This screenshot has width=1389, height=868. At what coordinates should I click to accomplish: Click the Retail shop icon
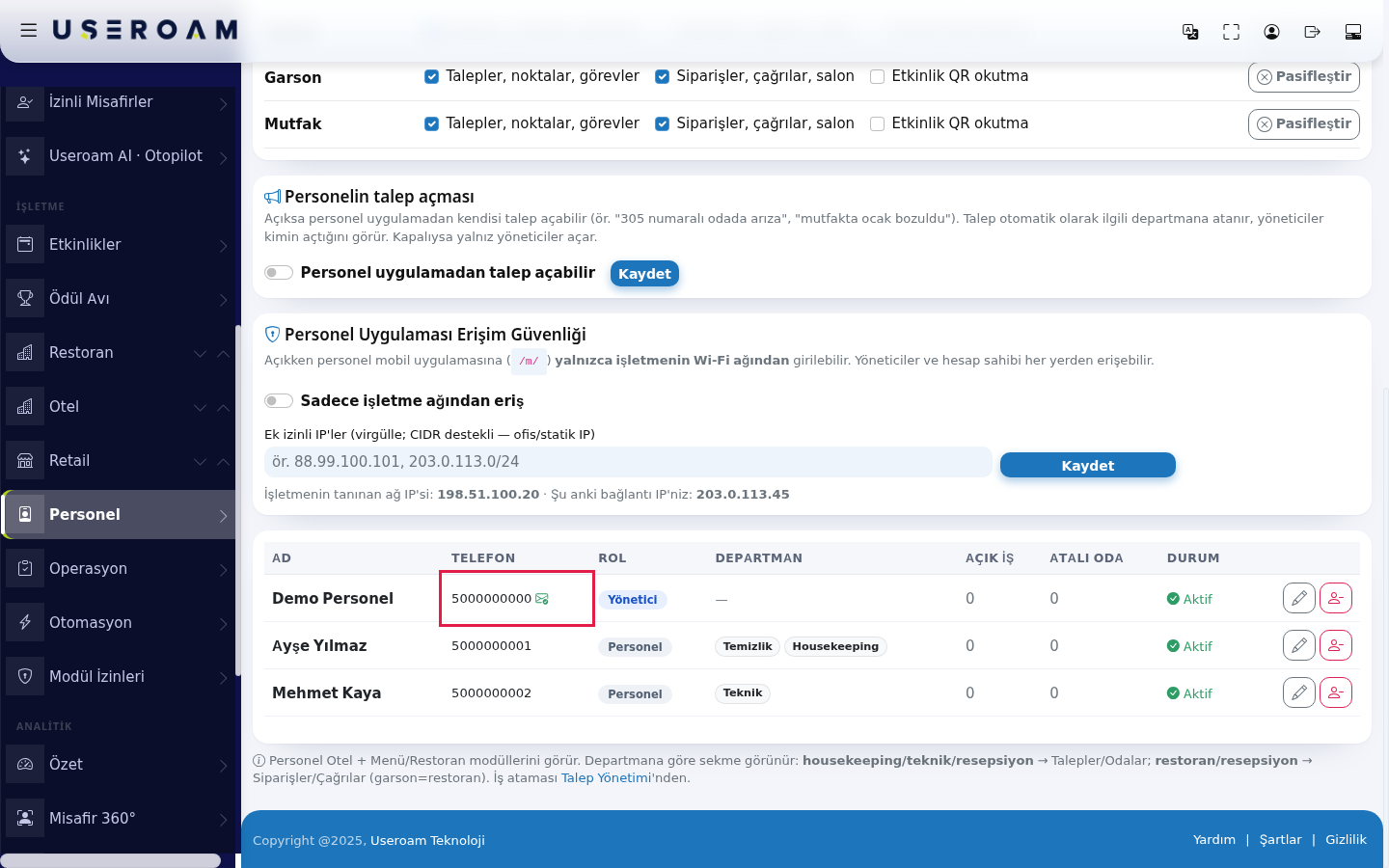25,461
